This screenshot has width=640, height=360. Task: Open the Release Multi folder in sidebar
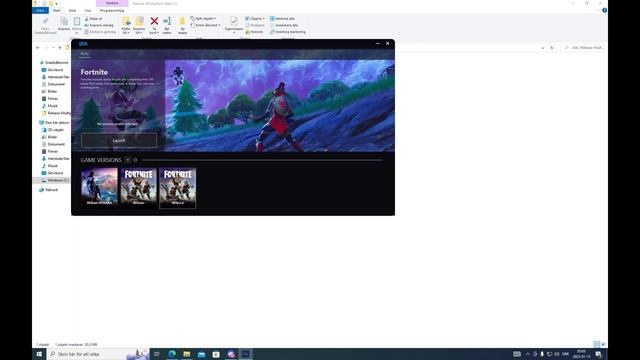(56, 113)
